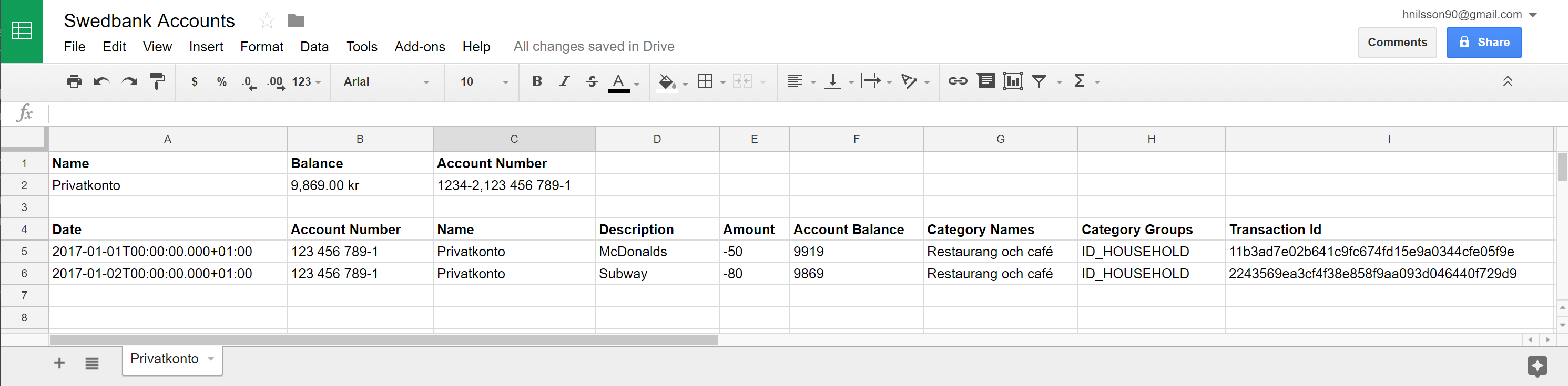Image resolution: width=1568 pixels, height=386 pixels.
Task: Toggle bold formatting
Action: [537, 81]
